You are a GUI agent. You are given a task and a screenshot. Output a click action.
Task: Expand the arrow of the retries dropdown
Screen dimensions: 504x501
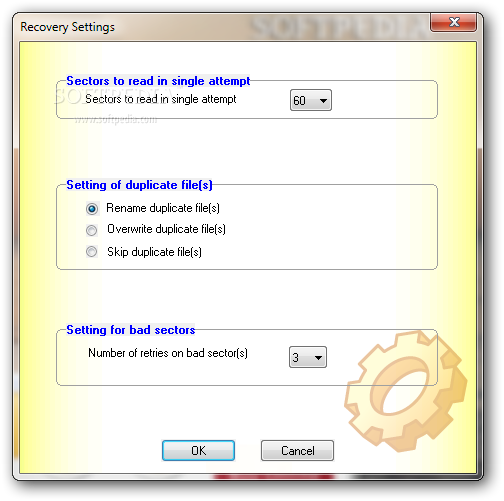point(318,358)
